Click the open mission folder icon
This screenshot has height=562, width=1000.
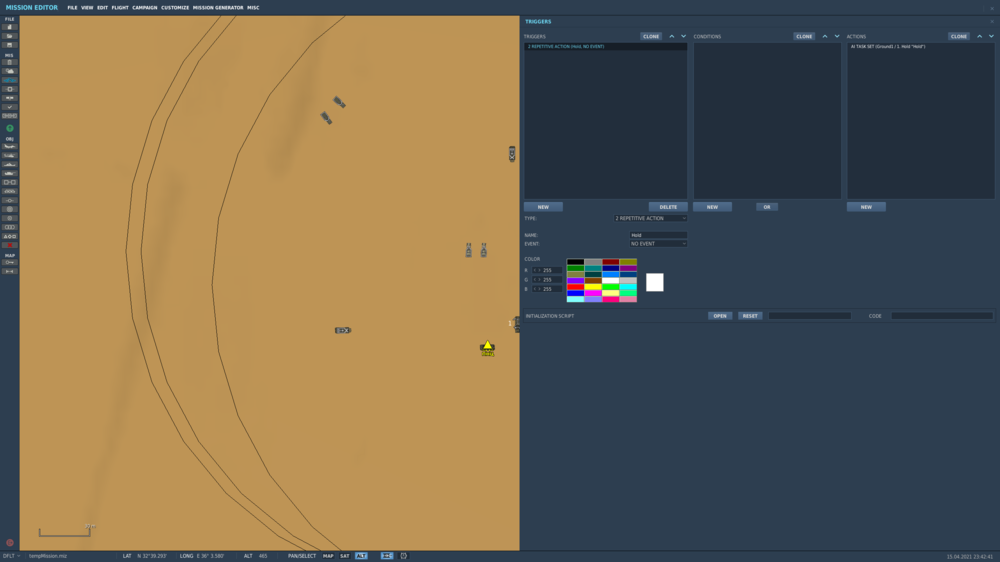point(10,36)
